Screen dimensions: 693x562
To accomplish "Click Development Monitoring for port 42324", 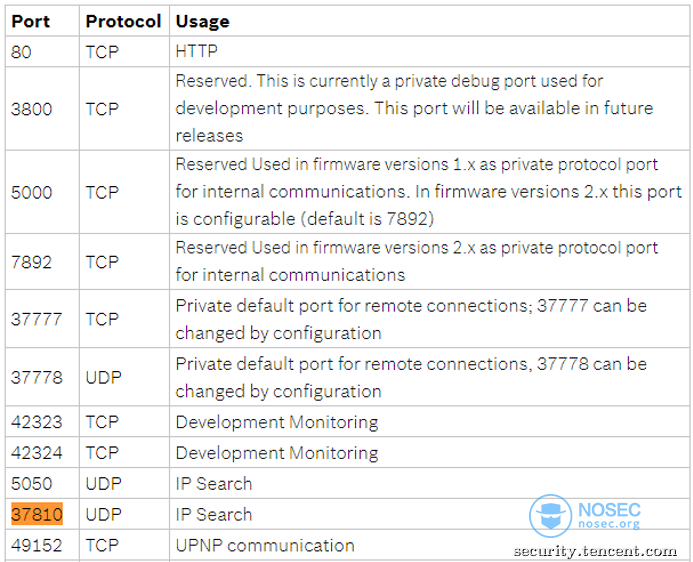I will pos(277,453).
